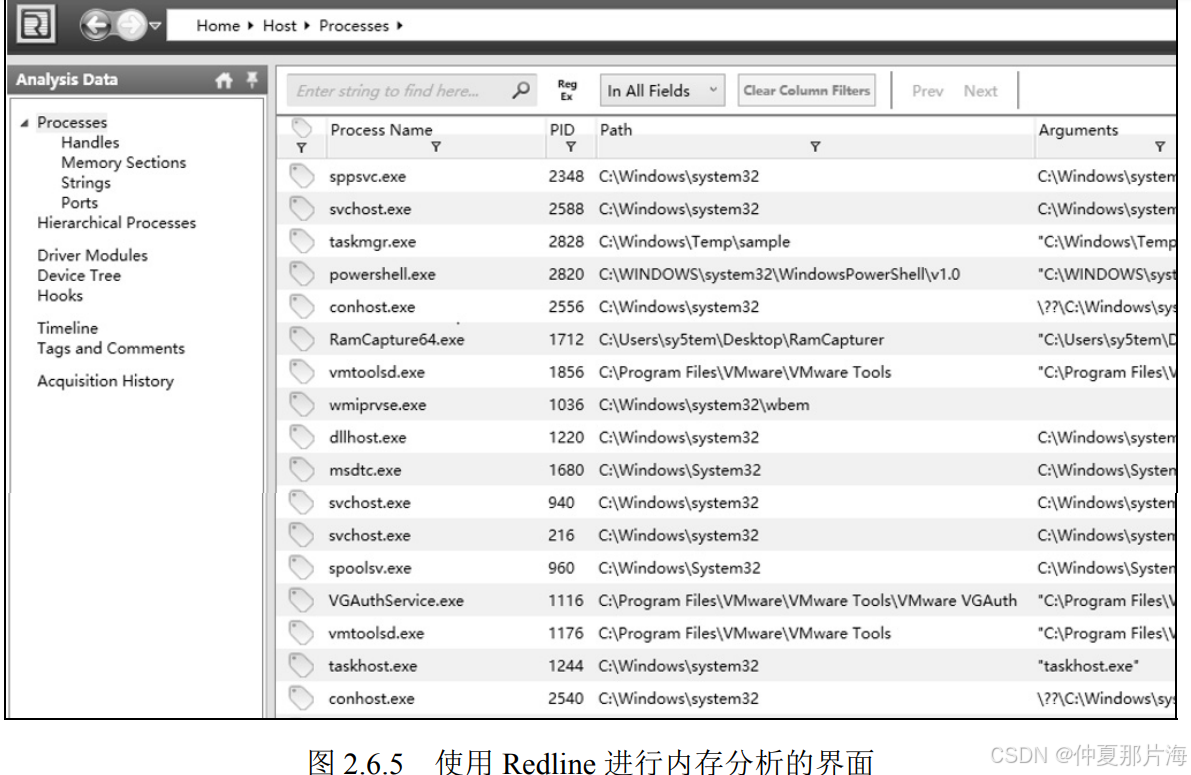The image size is (1191, 775).
Task: Click the tag icon in column header
Action: pos(302,127)
